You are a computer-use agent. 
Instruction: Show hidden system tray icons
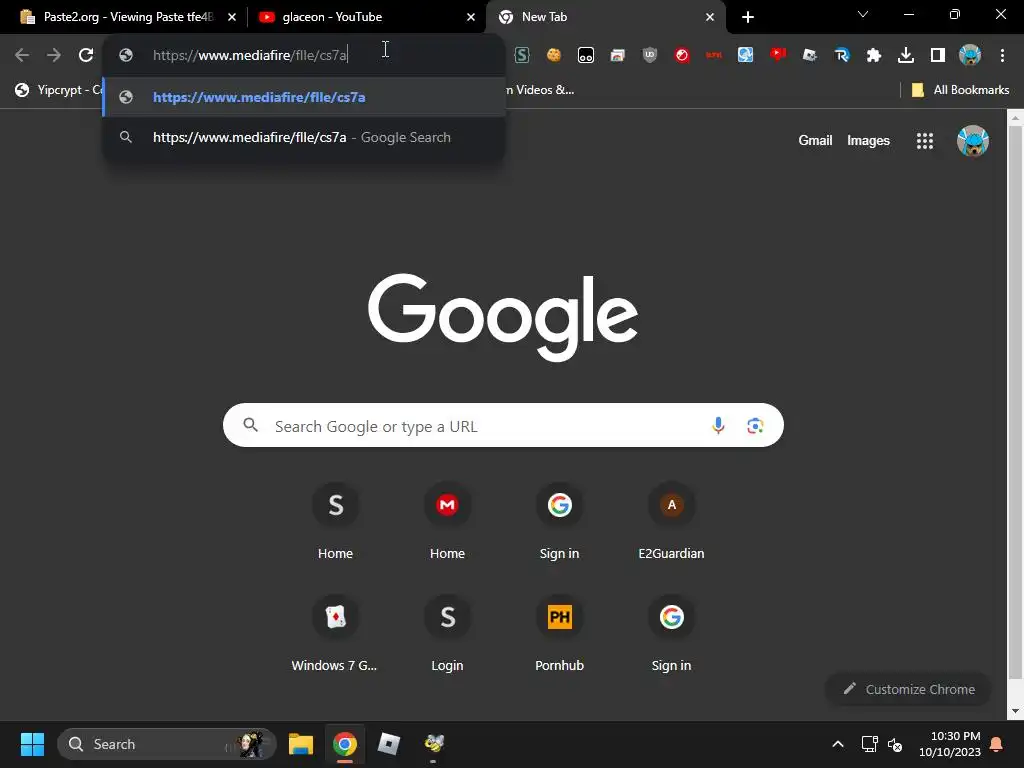tap(838, 744)
